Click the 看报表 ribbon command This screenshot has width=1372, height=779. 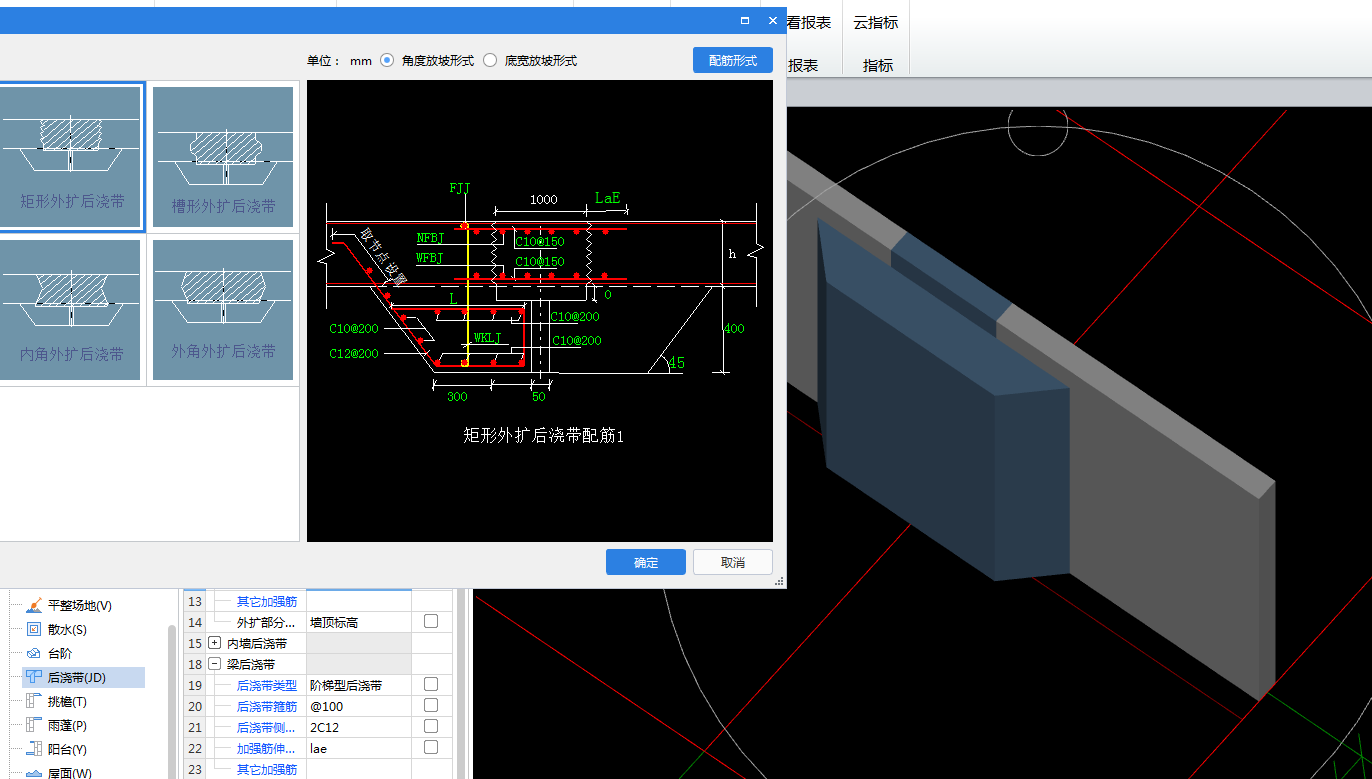[808, 22]
